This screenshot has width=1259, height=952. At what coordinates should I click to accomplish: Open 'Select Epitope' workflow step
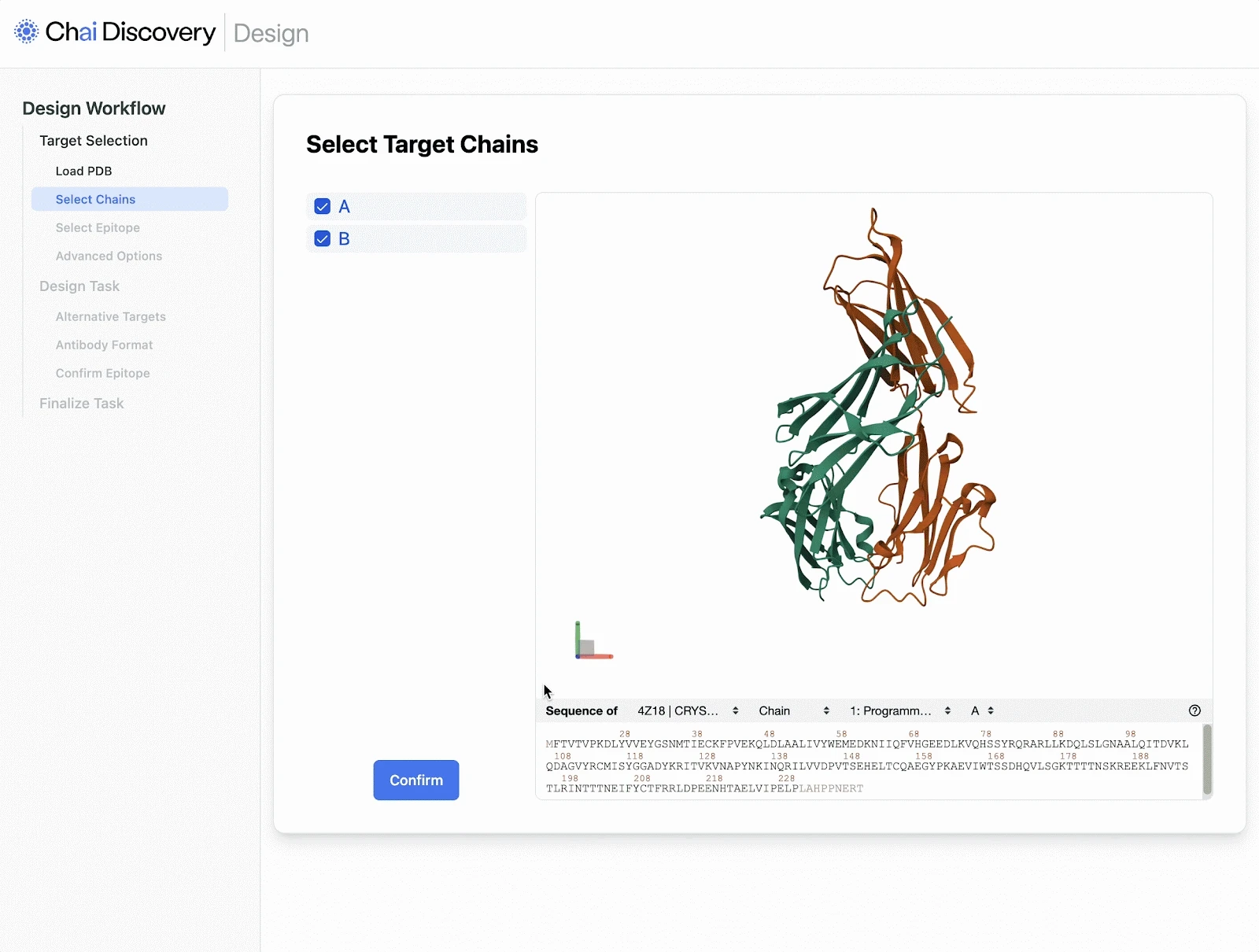(98, 227)
